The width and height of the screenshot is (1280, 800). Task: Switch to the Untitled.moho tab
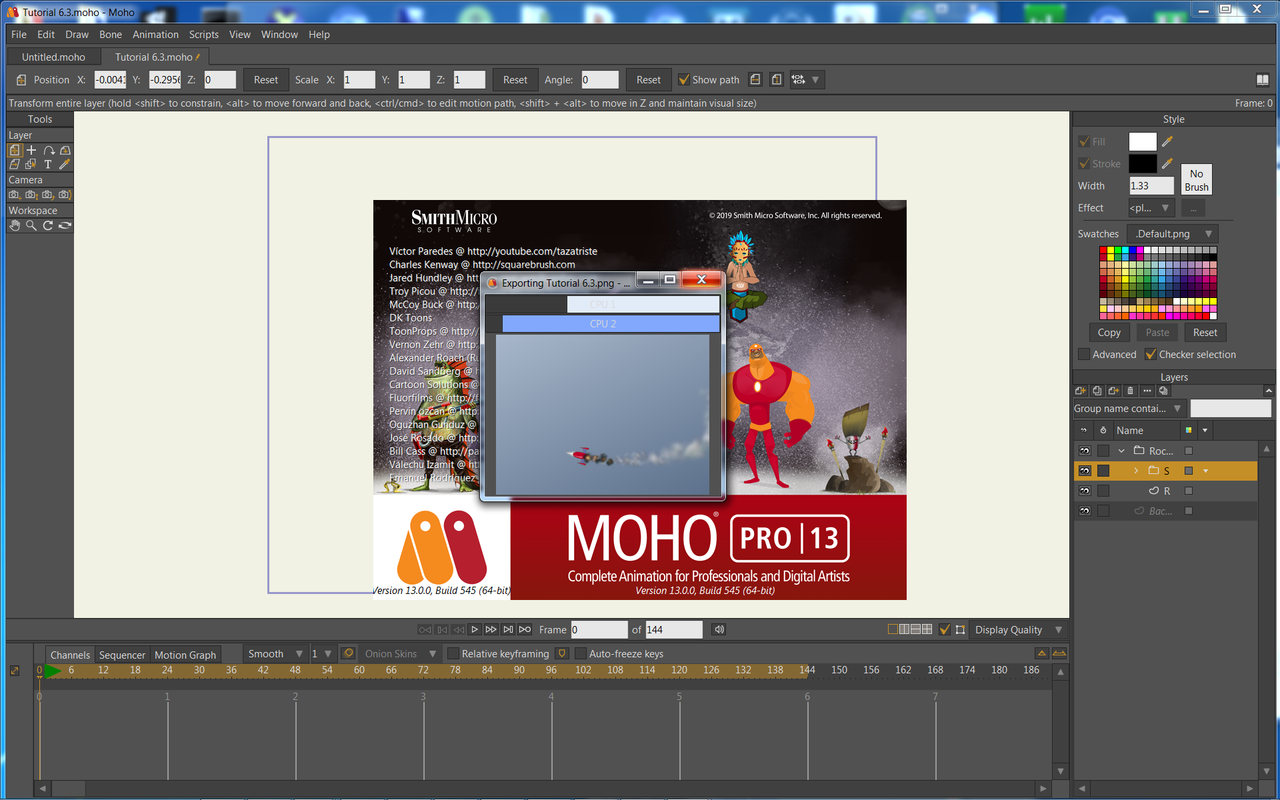point(52,57)
